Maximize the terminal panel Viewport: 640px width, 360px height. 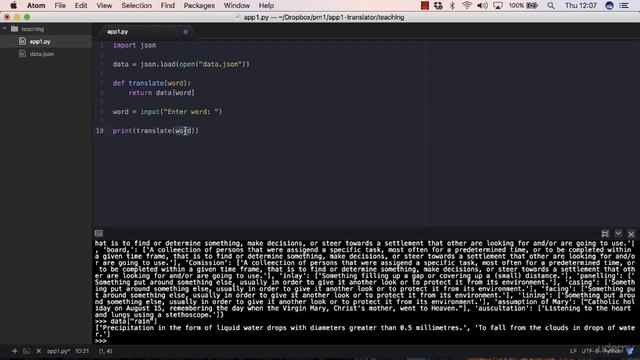(x=605, y=233)
